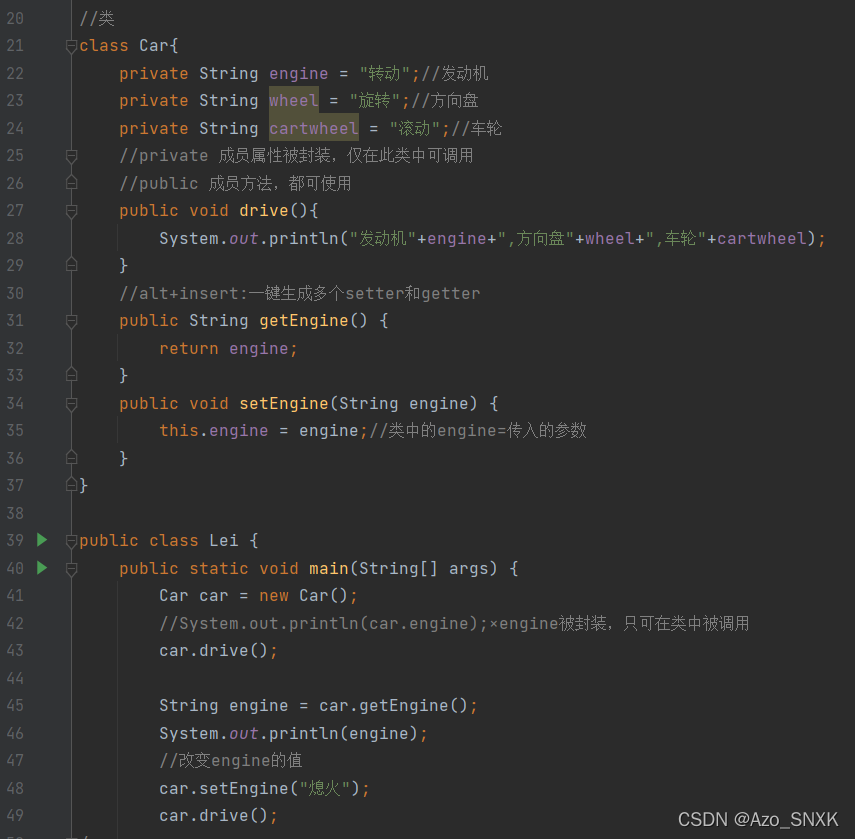The width and height of the screenshot is (855, 839).
Task: Click string literal "熄火"
Action: (x=324, y=788)
